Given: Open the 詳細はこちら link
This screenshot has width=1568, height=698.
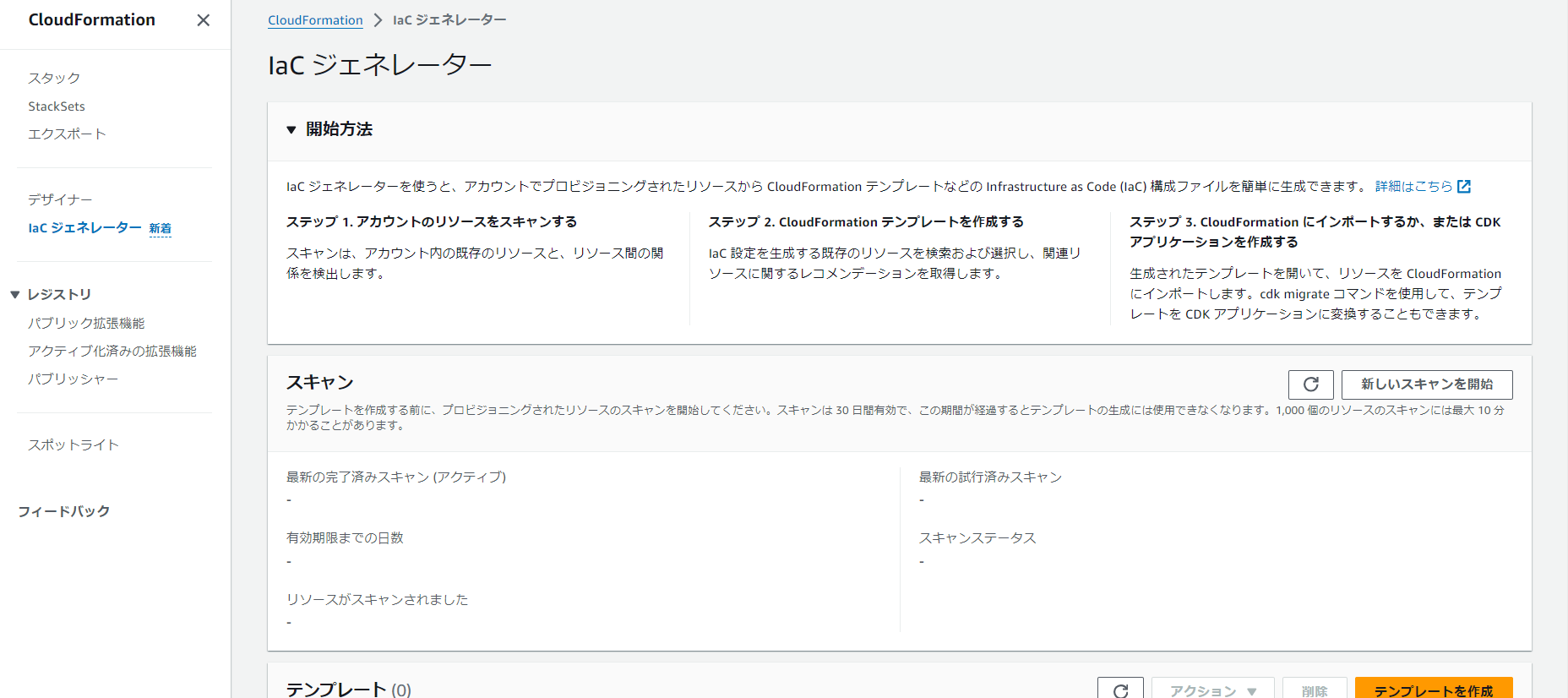Looking at the screenshot, I should (1413, 187).
